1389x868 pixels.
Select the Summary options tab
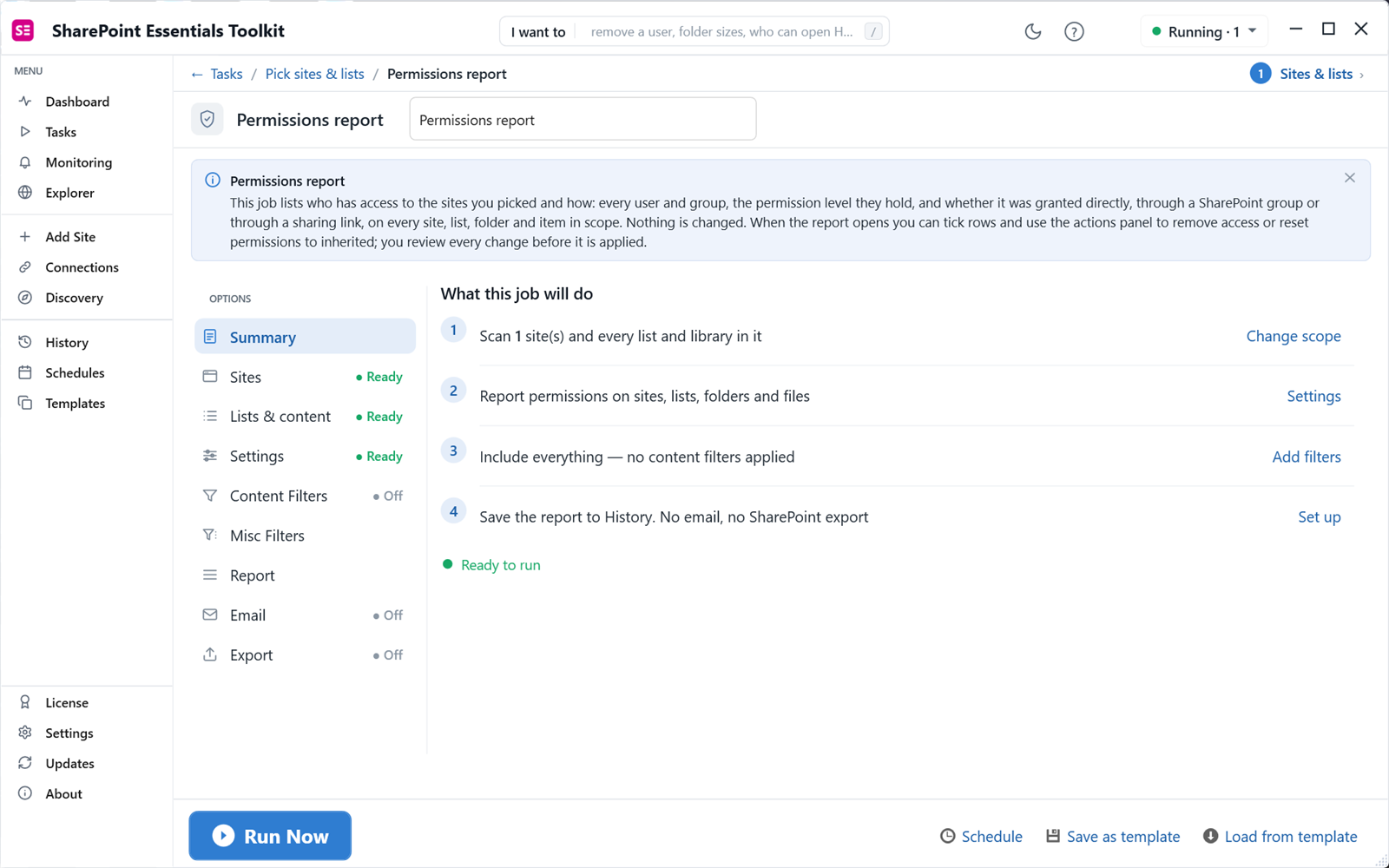(305, 337)
